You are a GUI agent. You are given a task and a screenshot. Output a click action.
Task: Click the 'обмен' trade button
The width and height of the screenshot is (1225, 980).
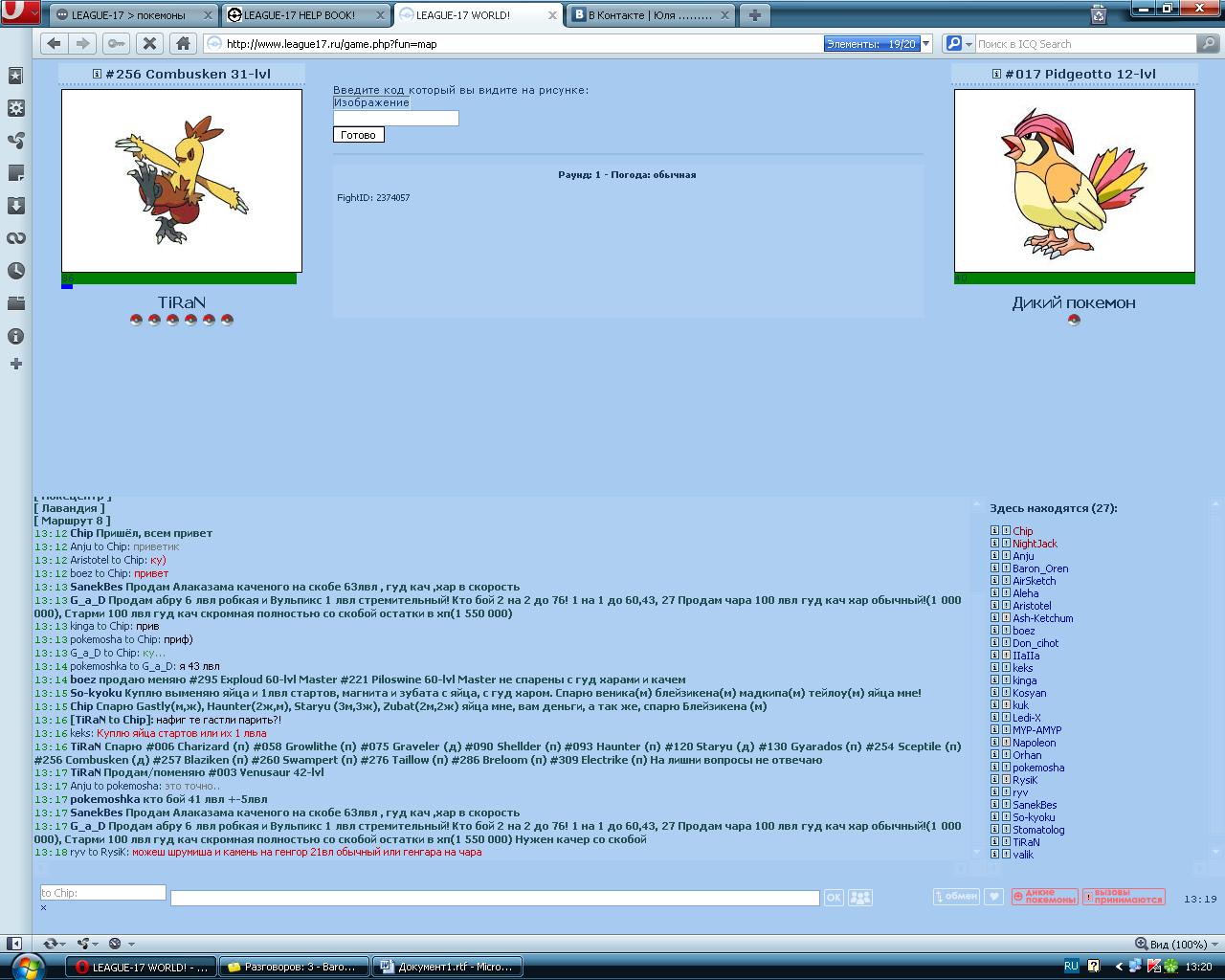click(x=957, y=897)
